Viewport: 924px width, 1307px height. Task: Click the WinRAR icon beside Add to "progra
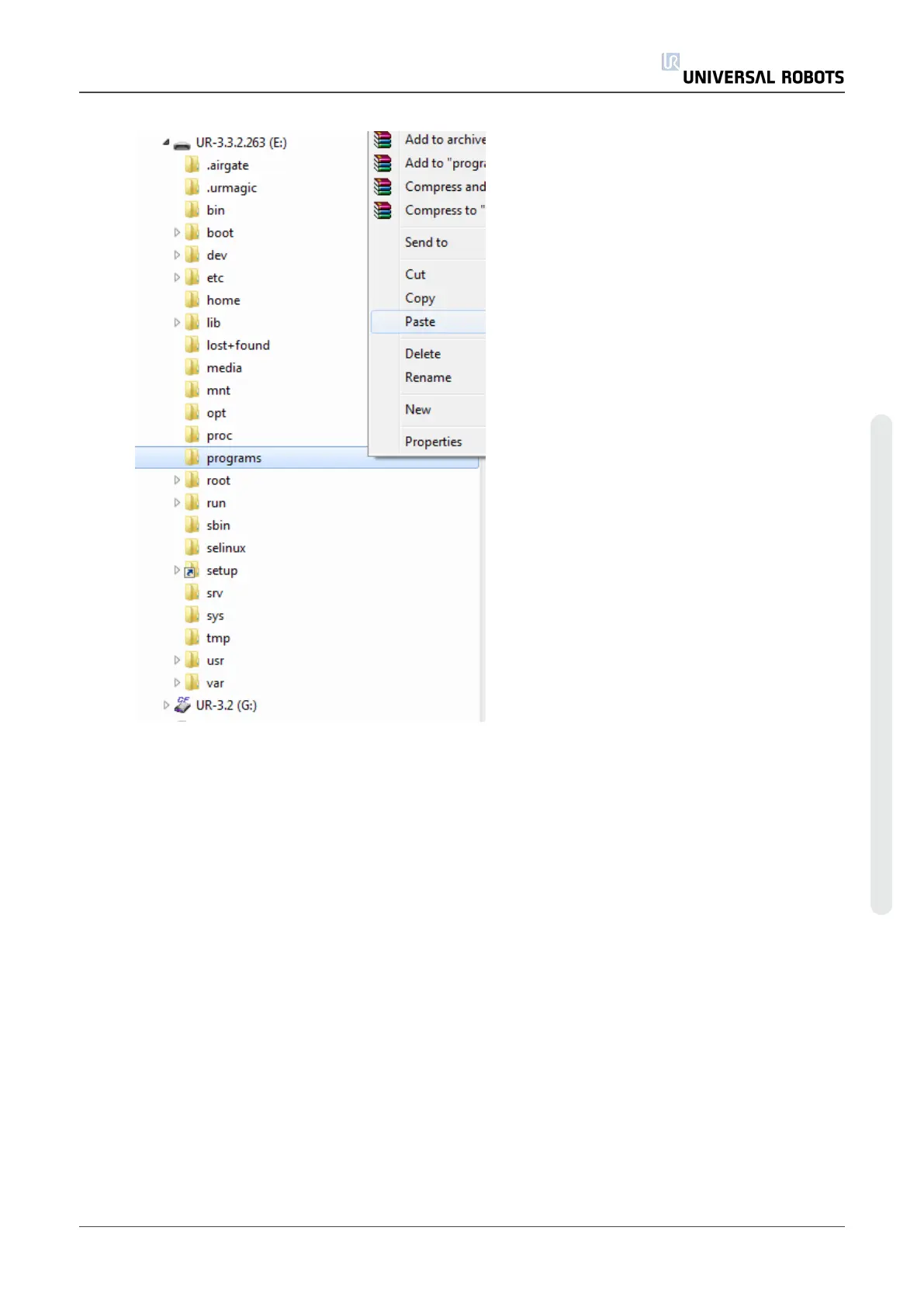382,163
